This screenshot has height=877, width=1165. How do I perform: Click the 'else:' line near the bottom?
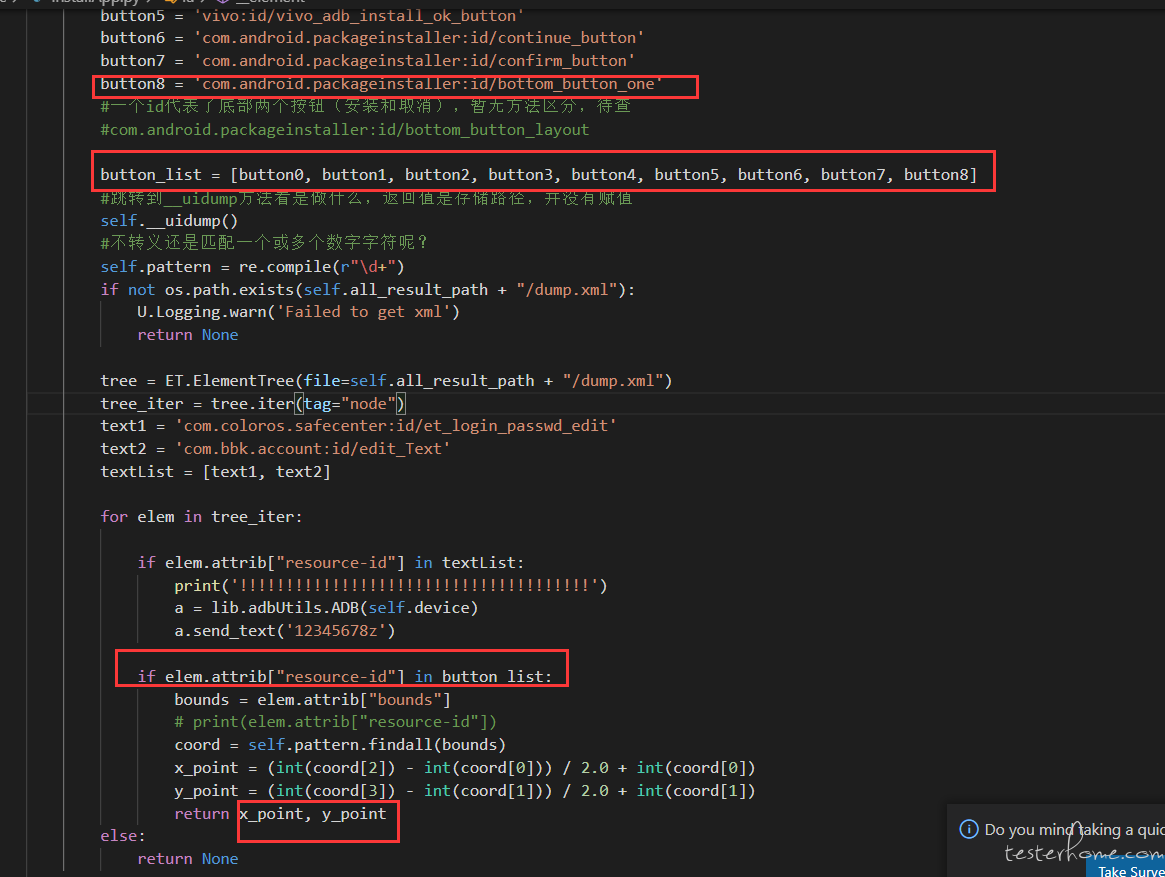(123, 836)
